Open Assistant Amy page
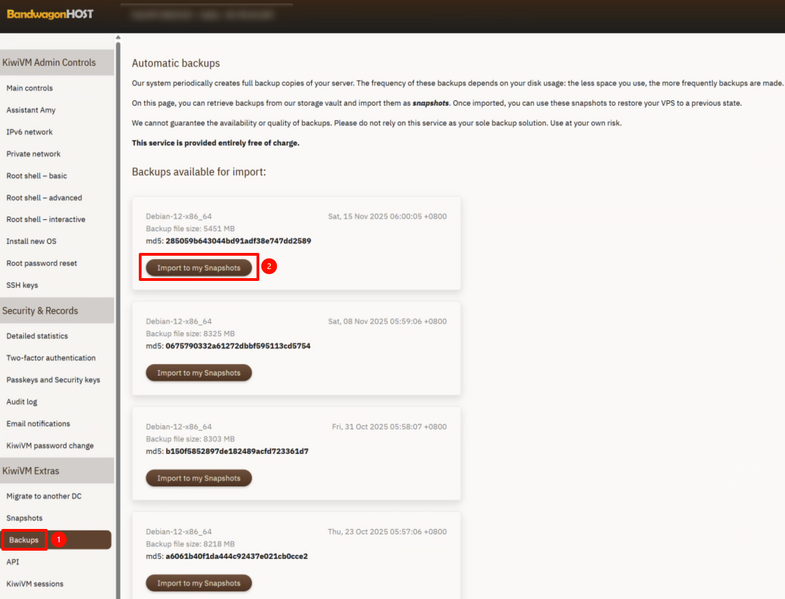 click(30, 110)
